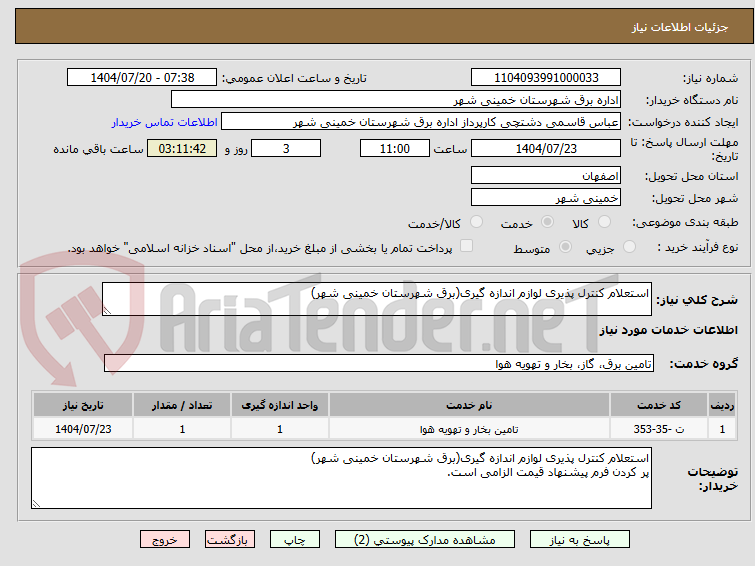The image size is (755, 566).
Task: Select the 'خدمت' radio button
Action: pos(547,222)
